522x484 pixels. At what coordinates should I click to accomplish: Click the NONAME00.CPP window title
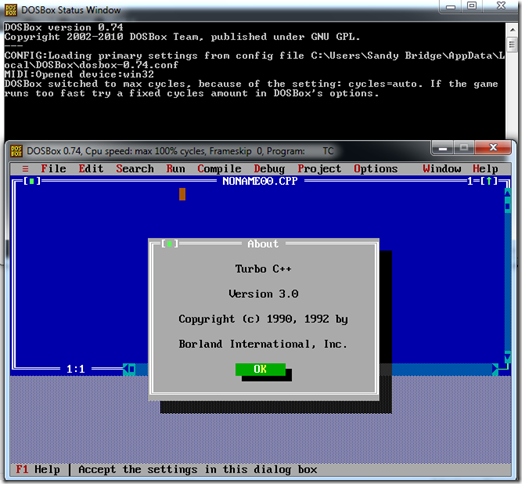tap(260, 181)
